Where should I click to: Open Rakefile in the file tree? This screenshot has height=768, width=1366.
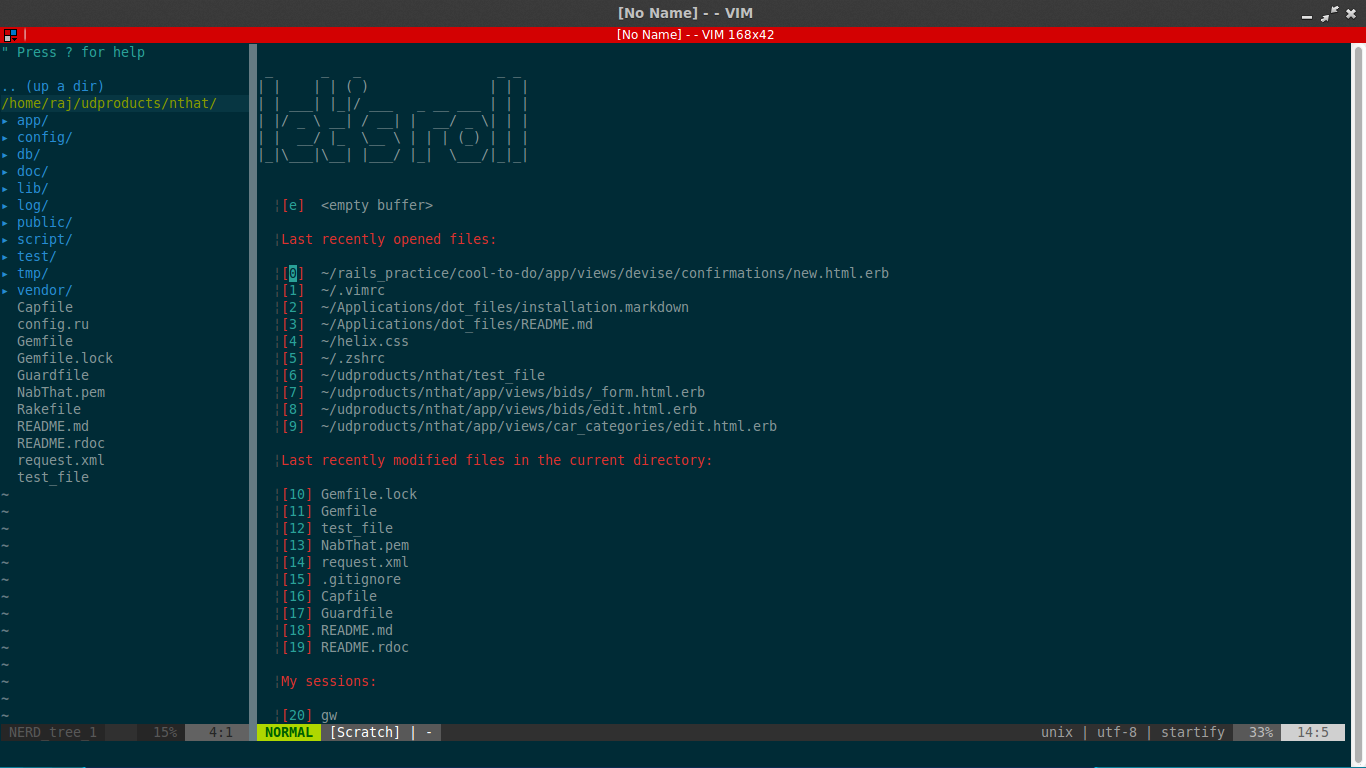49,410
